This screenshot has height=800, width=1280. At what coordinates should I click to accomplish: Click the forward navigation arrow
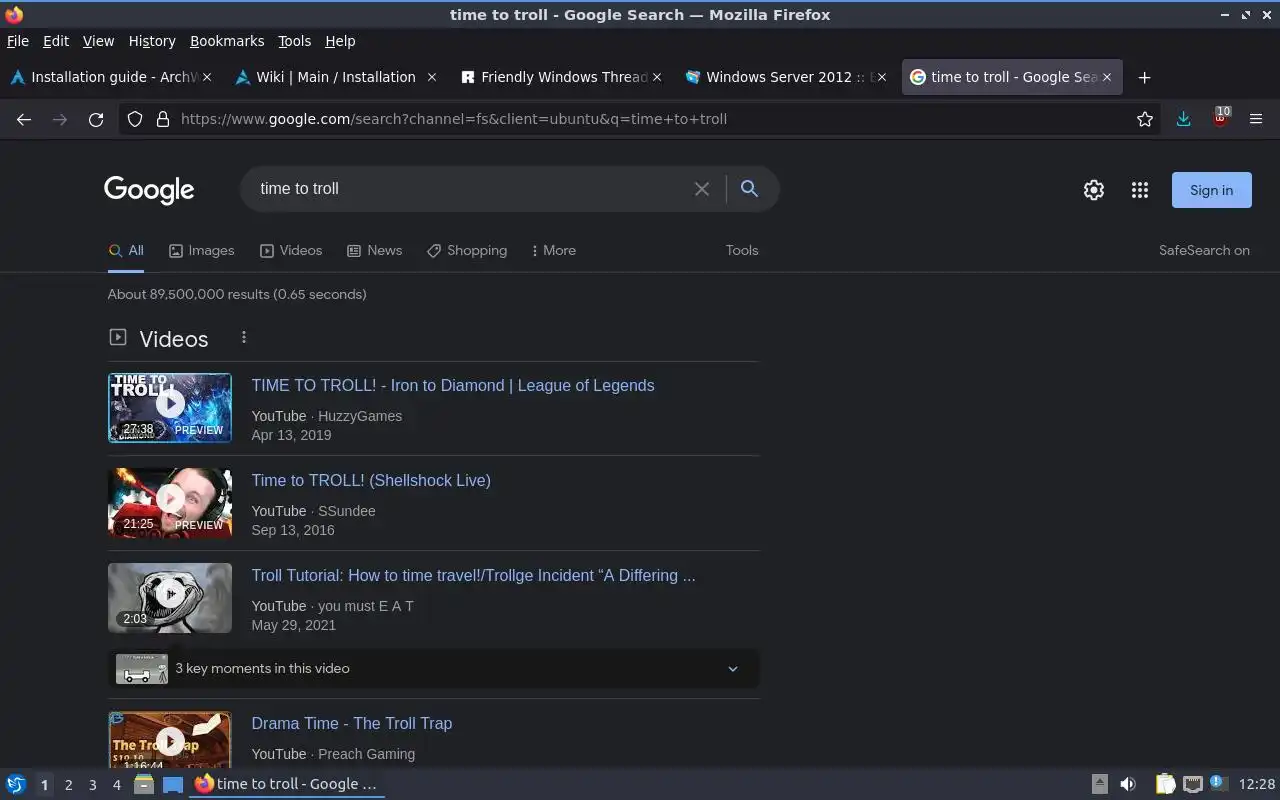[60, 119]
